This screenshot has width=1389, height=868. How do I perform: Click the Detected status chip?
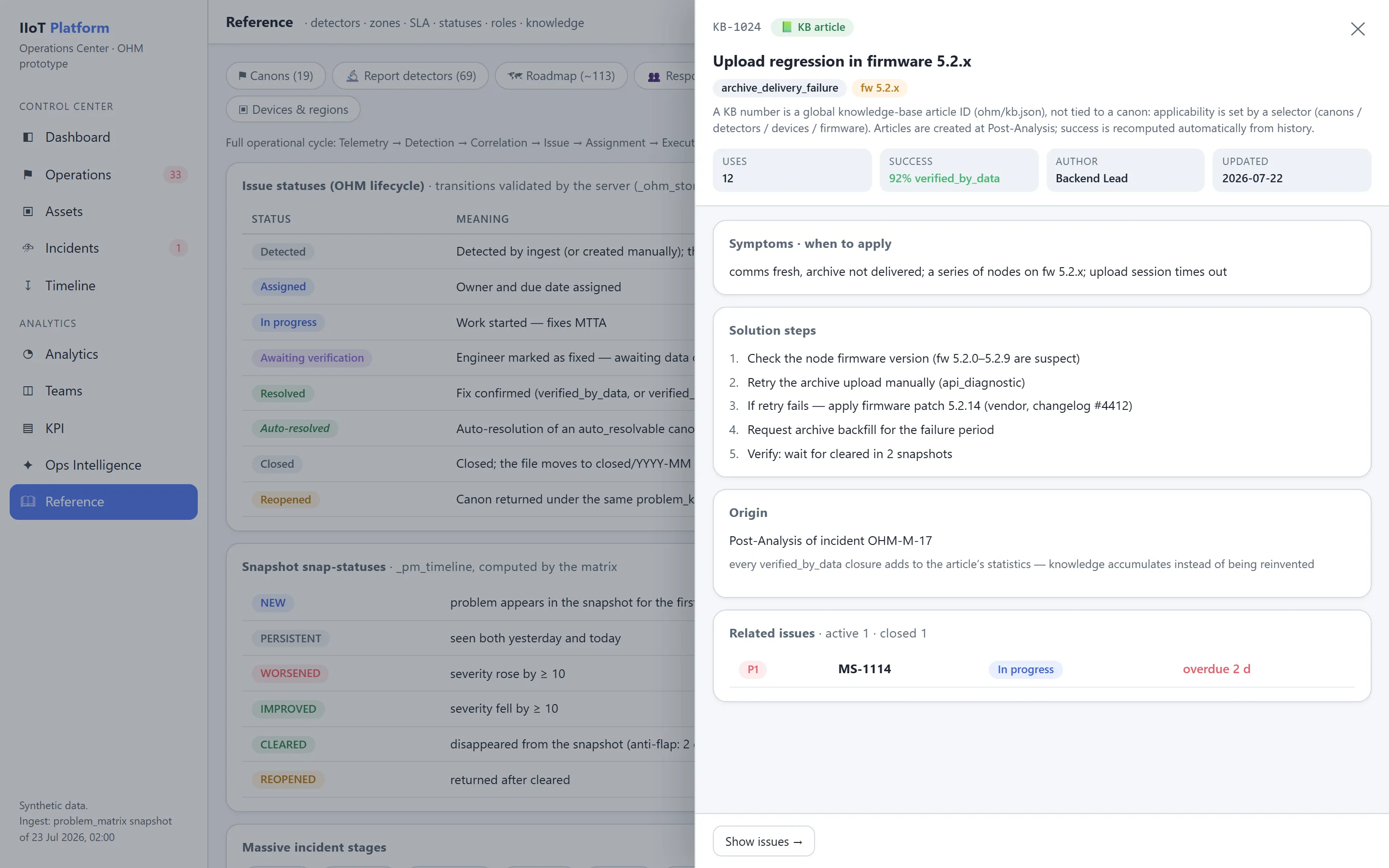[x=283, y=251]
